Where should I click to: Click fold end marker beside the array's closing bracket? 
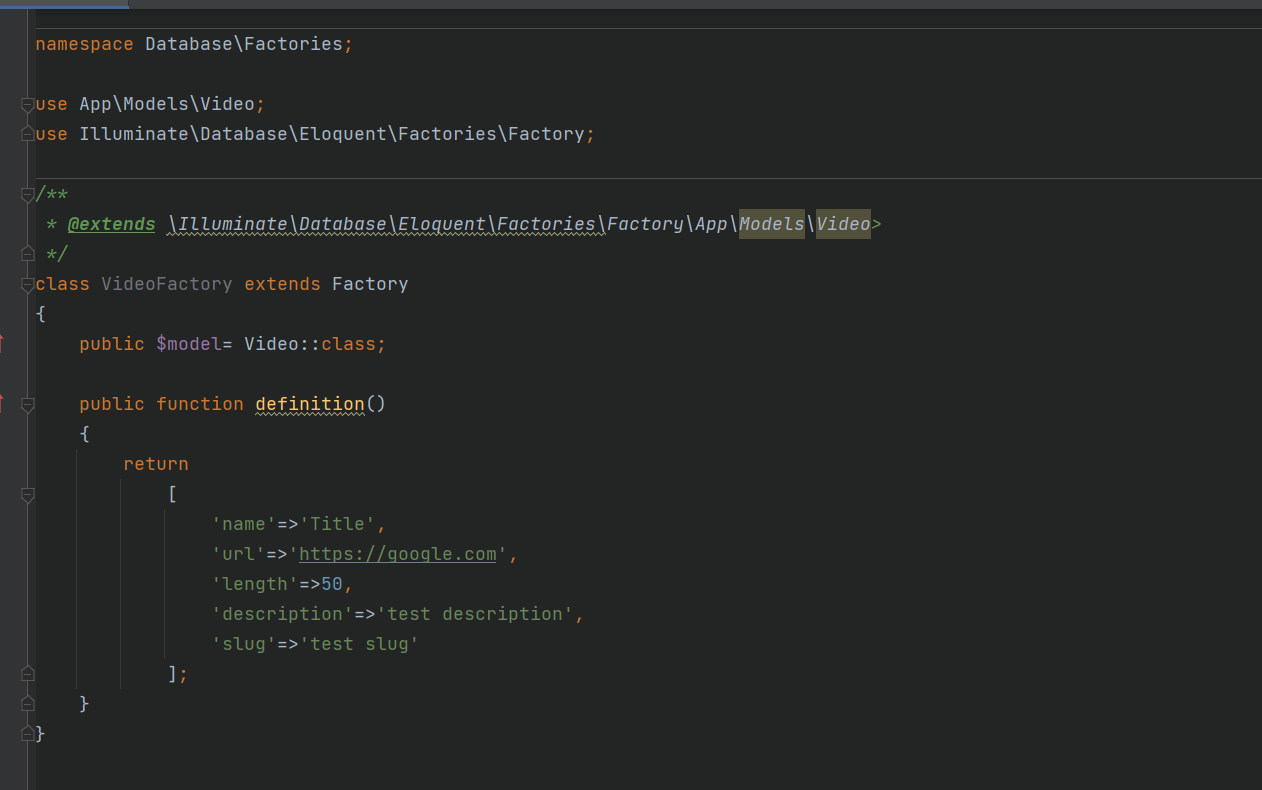coord(27,674)
